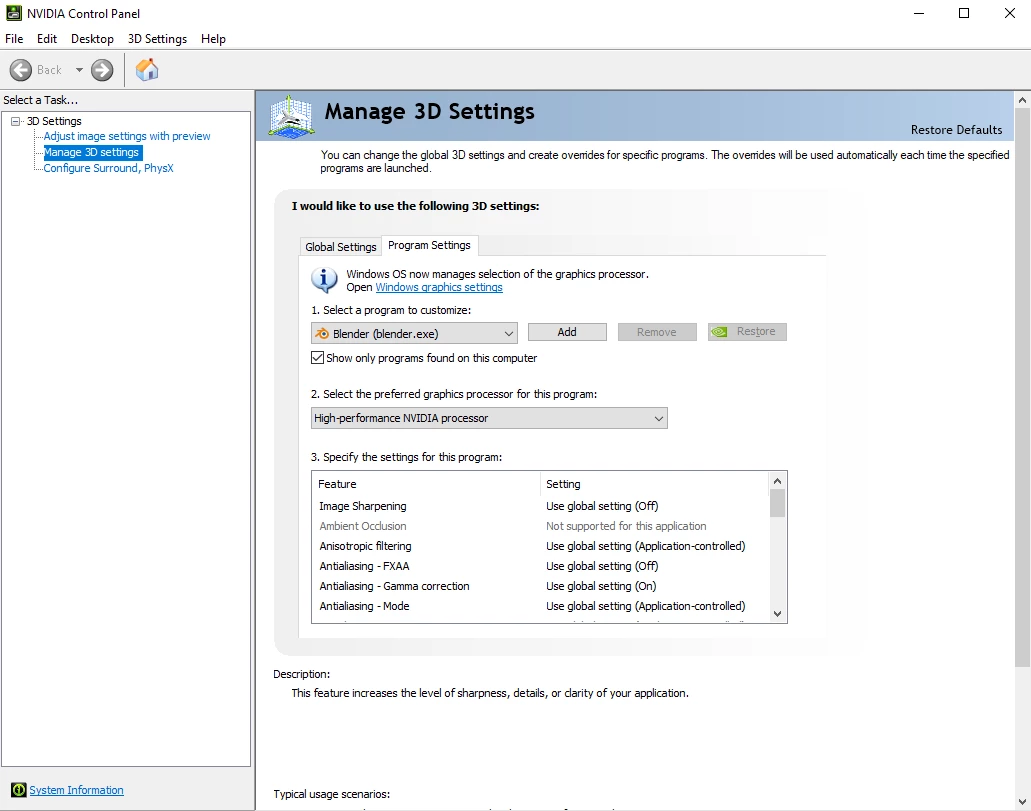Click the Feature column header
The width and height of the screenshot is (1031, 811).
[x=426, y=484]
